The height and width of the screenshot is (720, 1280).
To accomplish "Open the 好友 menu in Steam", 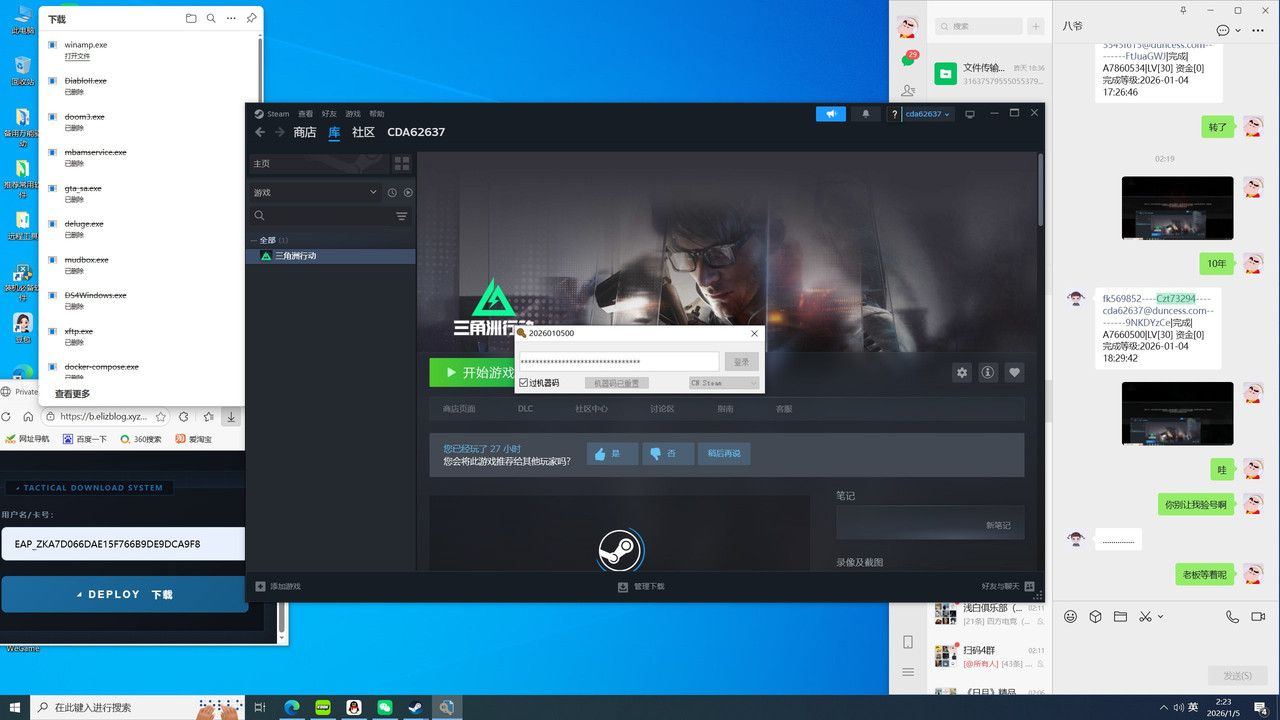I will (x=329, y=114).
